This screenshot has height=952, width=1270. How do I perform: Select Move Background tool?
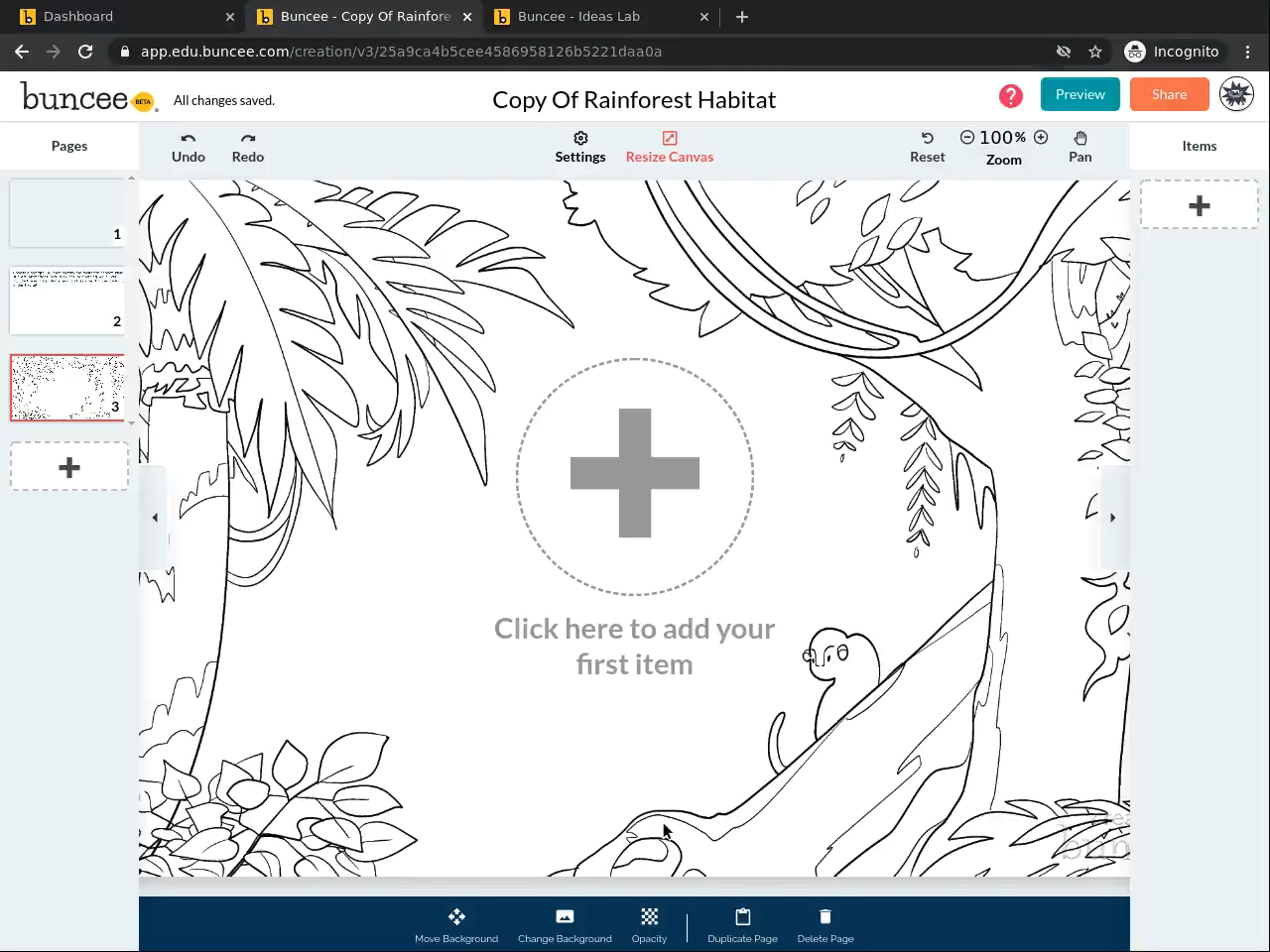pos(456,925)
